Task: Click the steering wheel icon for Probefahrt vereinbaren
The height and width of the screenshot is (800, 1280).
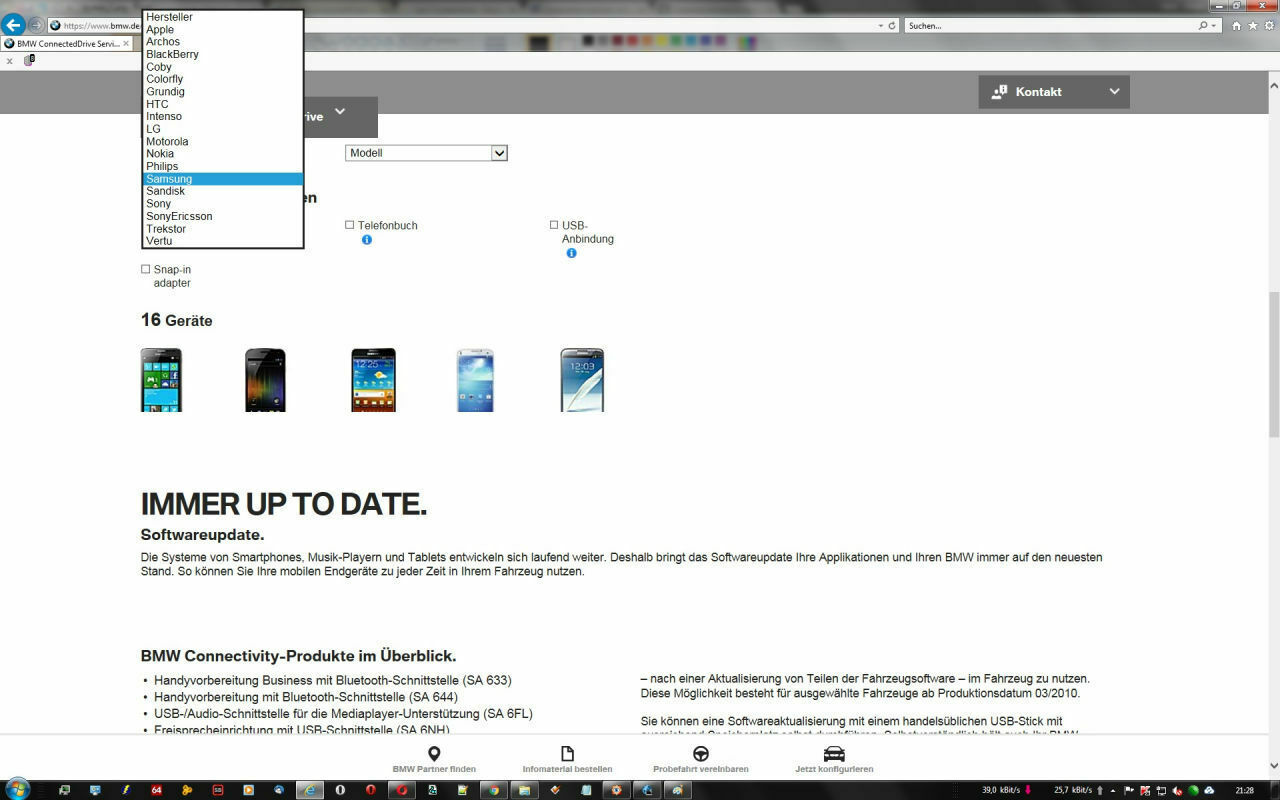Action: pyautogui.click(x=700, y=753)
